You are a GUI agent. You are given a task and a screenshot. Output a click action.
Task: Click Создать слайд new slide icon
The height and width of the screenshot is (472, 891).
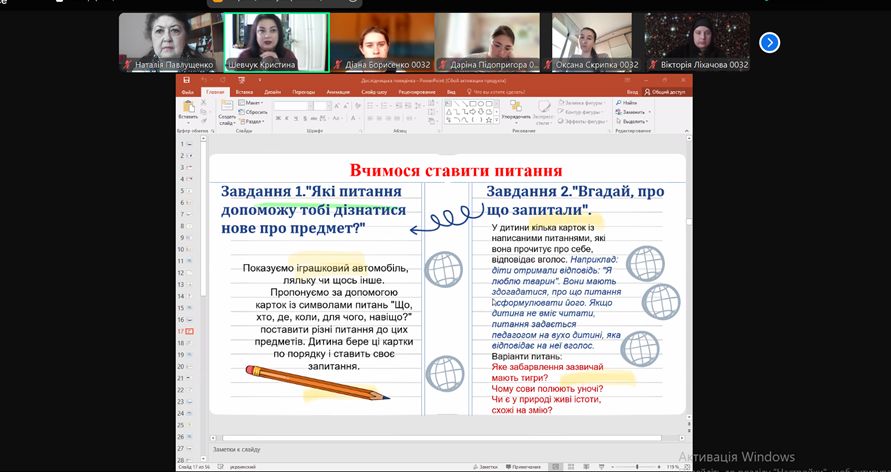click(227, 108)
